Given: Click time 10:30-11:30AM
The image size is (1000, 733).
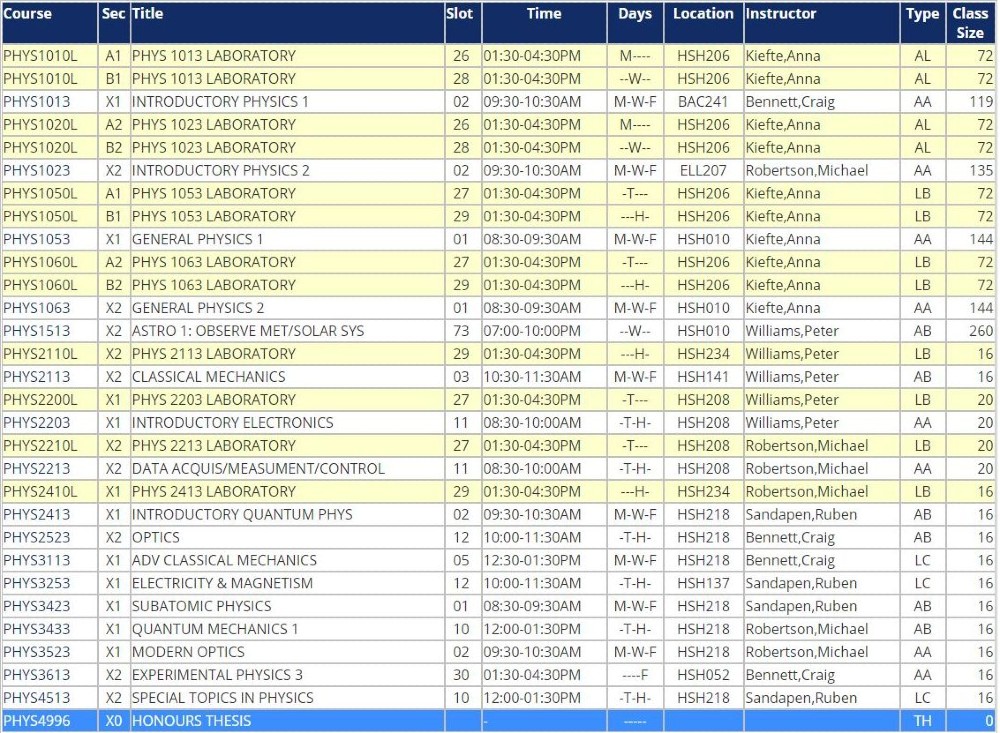Looking at the screenshot, I should tap(532, 377).
